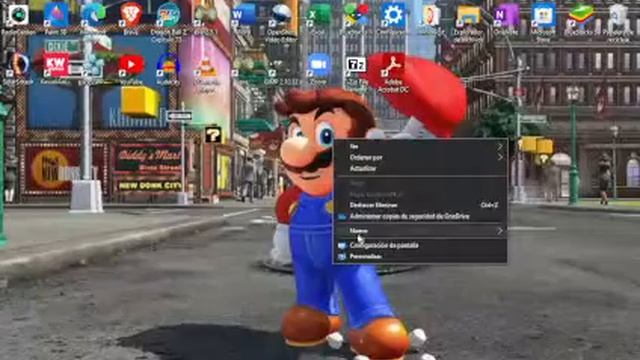This screenshot has width=640, height=360.
Task: Choose Administrar copias de seguridad de OneDrive
Action: click(x=420, y=216)
